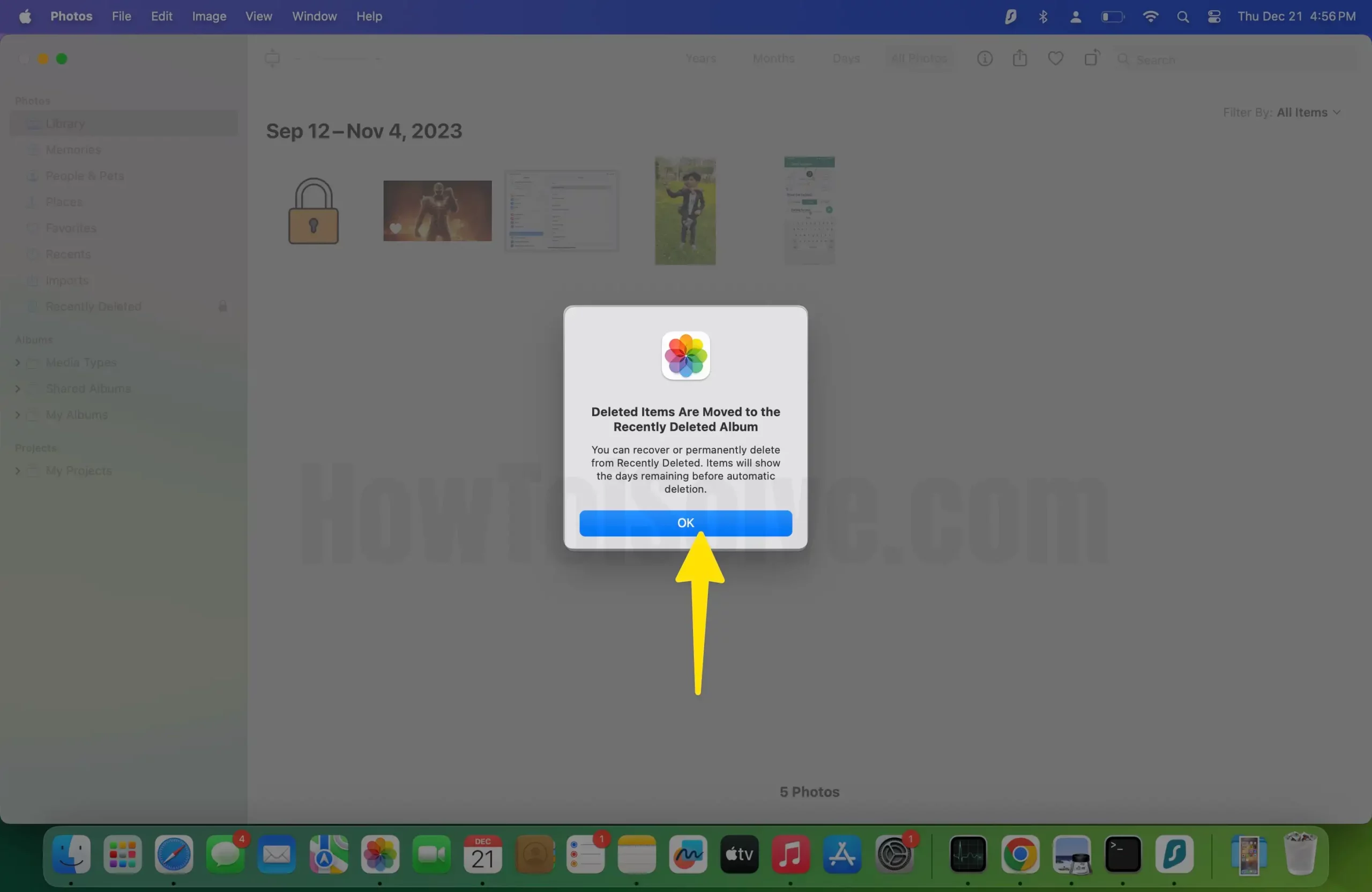Adjust the thumbnail zoom slider

point(338,58)
